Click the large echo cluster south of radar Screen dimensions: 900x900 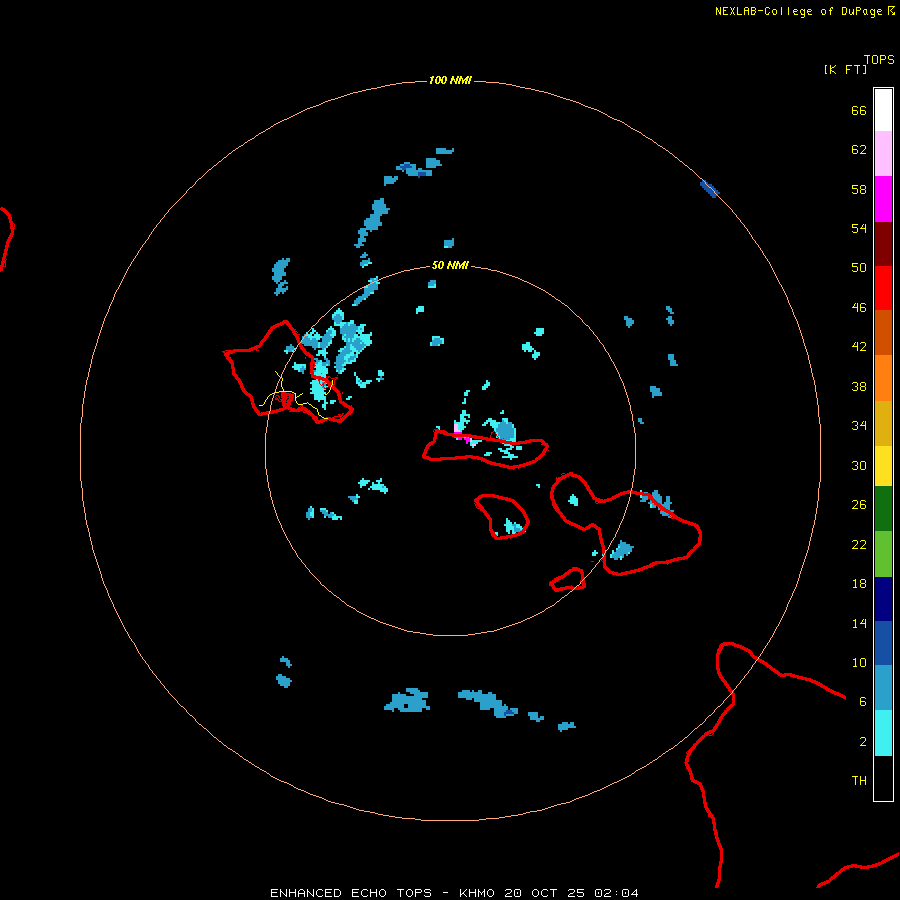pos(407,700)
